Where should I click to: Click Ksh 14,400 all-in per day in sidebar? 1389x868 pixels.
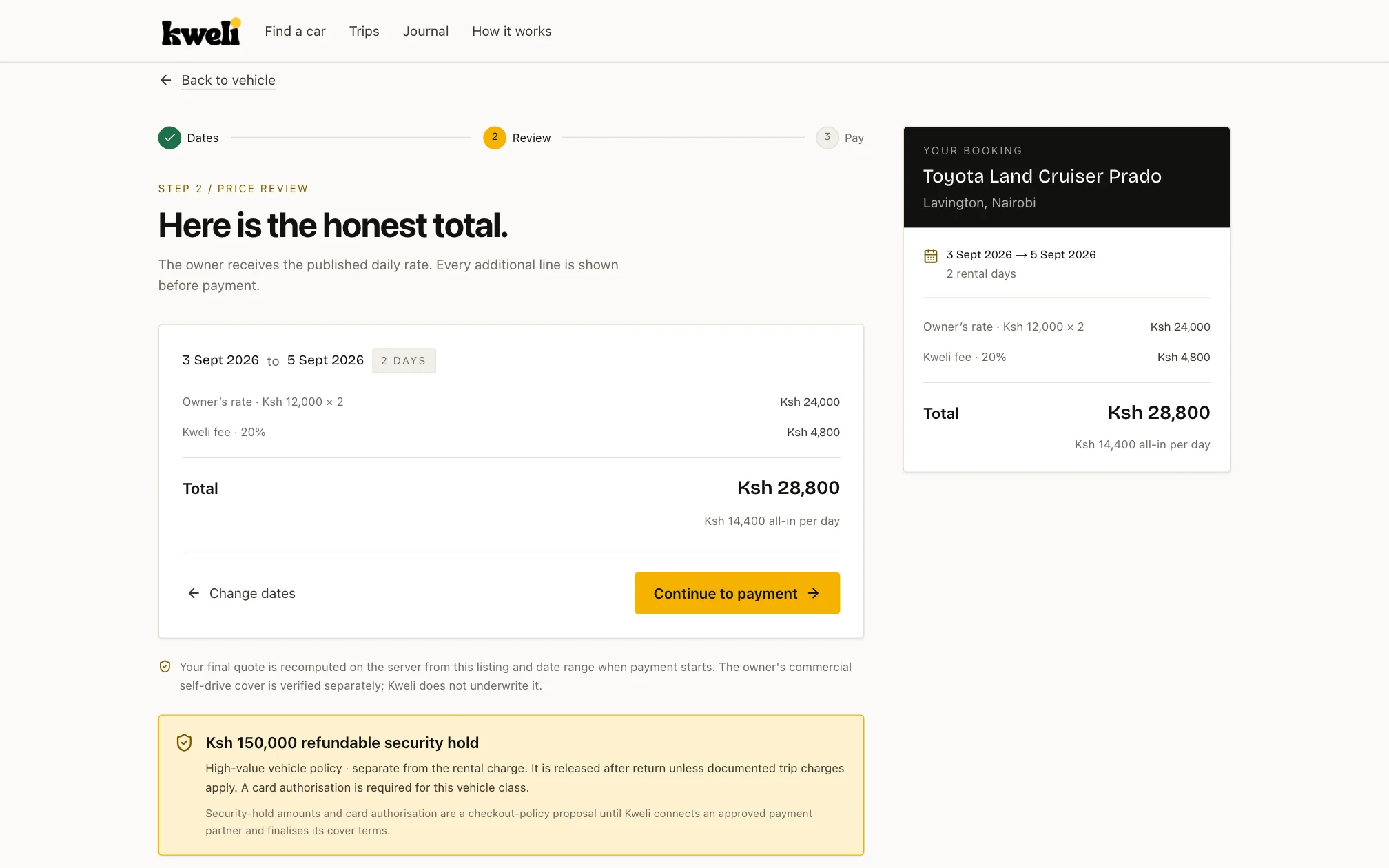point(1142,445)
